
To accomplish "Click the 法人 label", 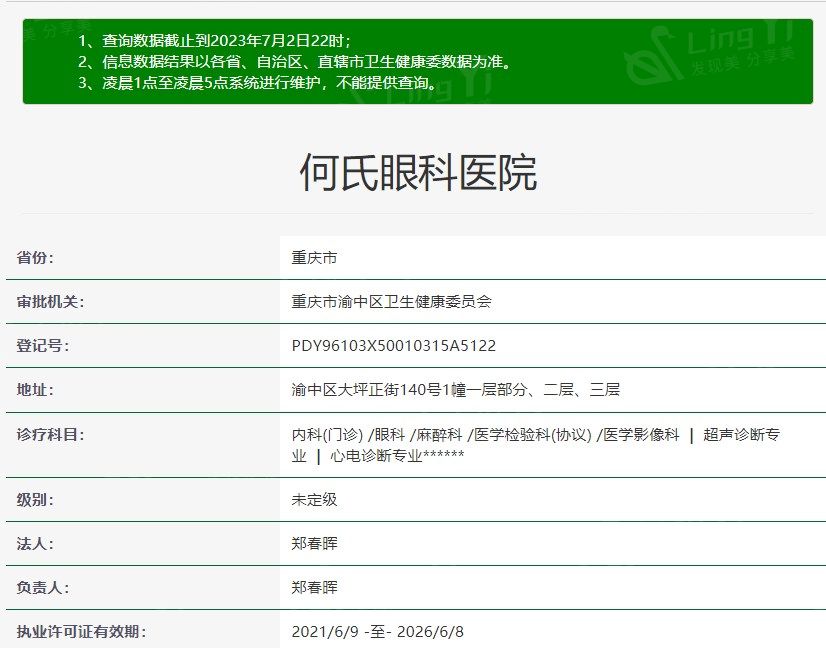I will (x=35, y=543).
